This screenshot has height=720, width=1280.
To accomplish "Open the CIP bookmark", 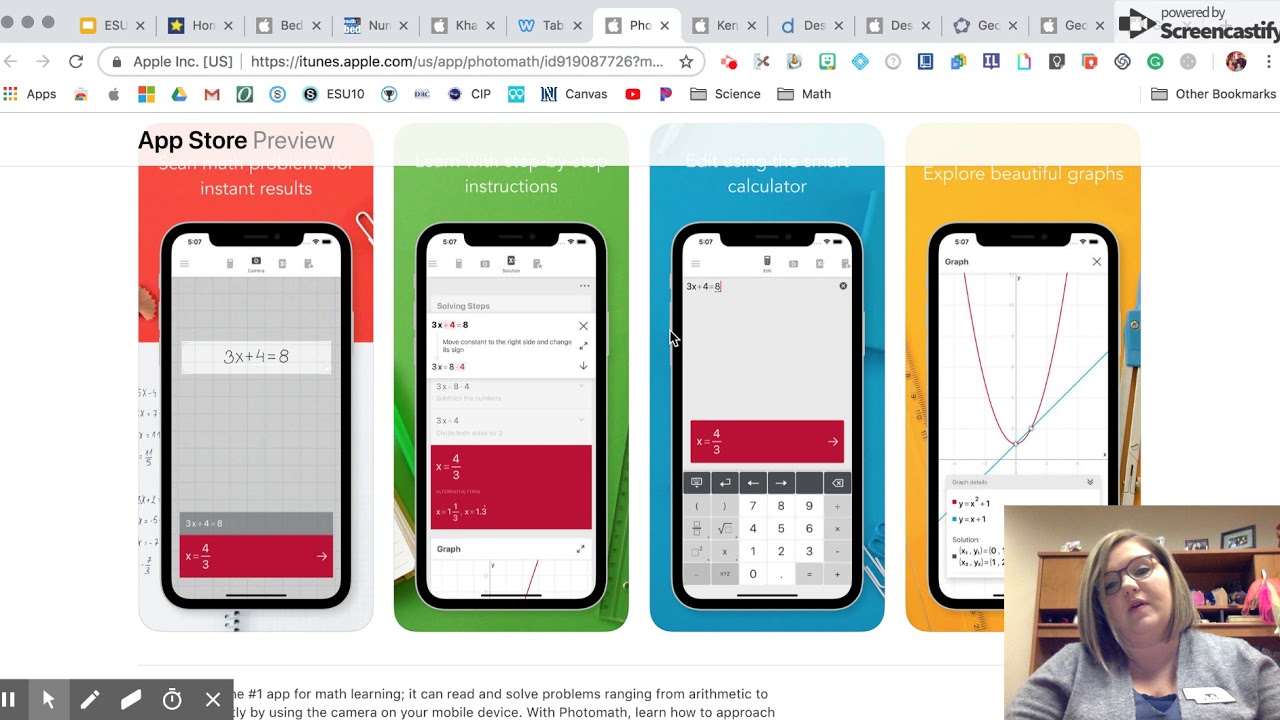I will (x=469, y=94).
